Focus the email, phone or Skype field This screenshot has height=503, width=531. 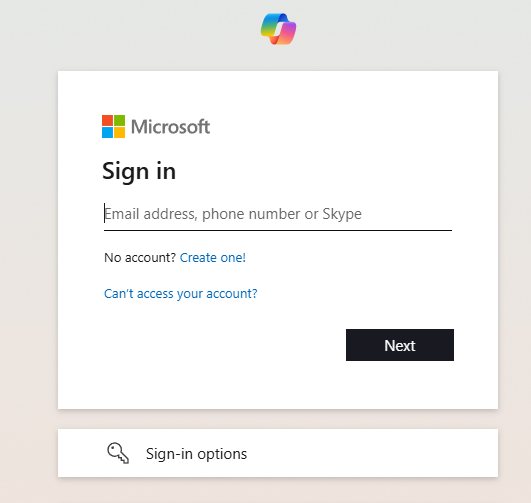pyautogui.click(x=278, y=214)
